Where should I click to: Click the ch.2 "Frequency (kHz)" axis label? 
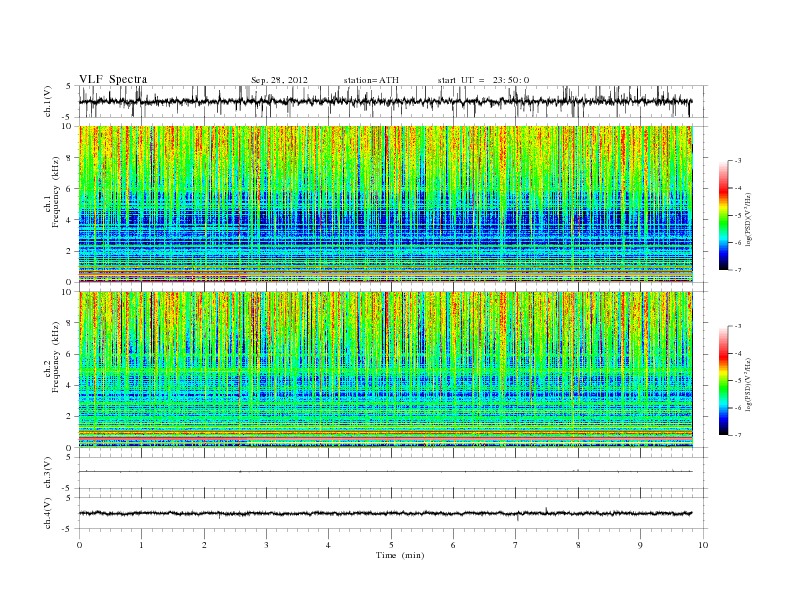tap(55, 356)
